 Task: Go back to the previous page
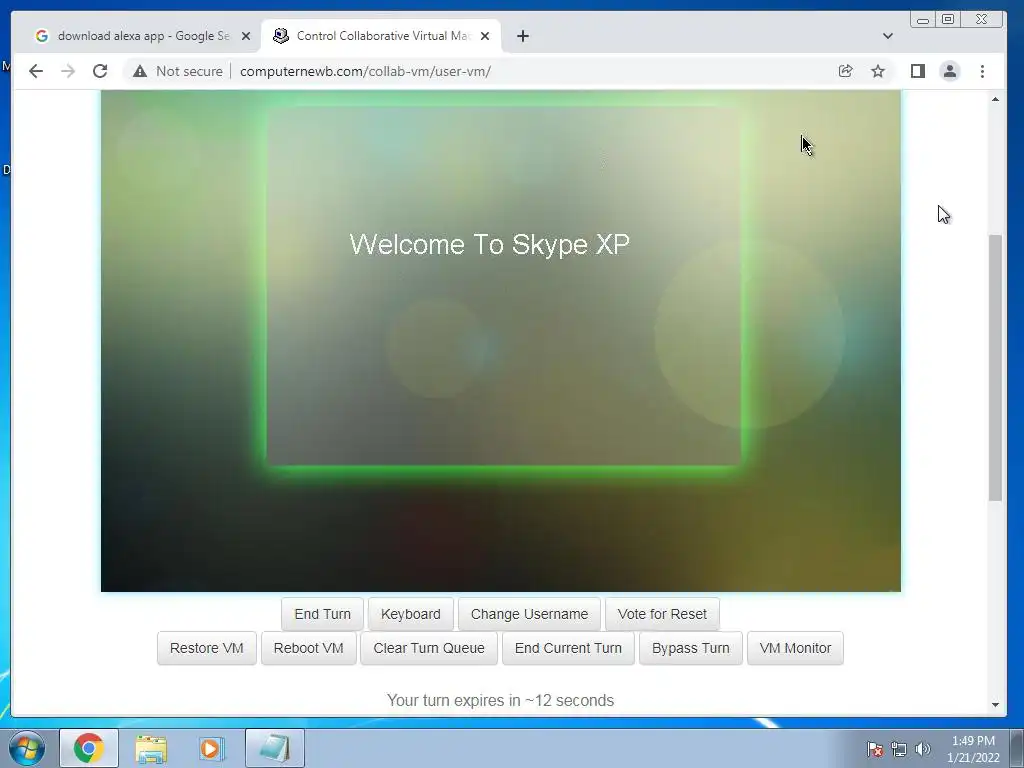point(36,71)
